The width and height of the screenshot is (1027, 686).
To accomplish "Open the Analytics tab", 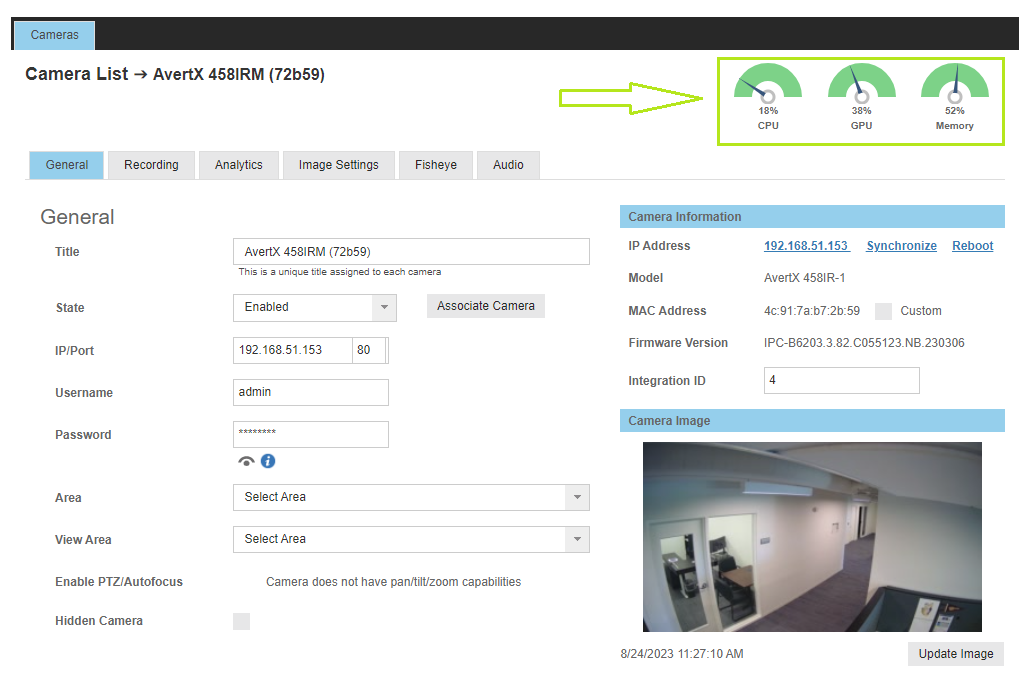I will [x=239, y=165].
